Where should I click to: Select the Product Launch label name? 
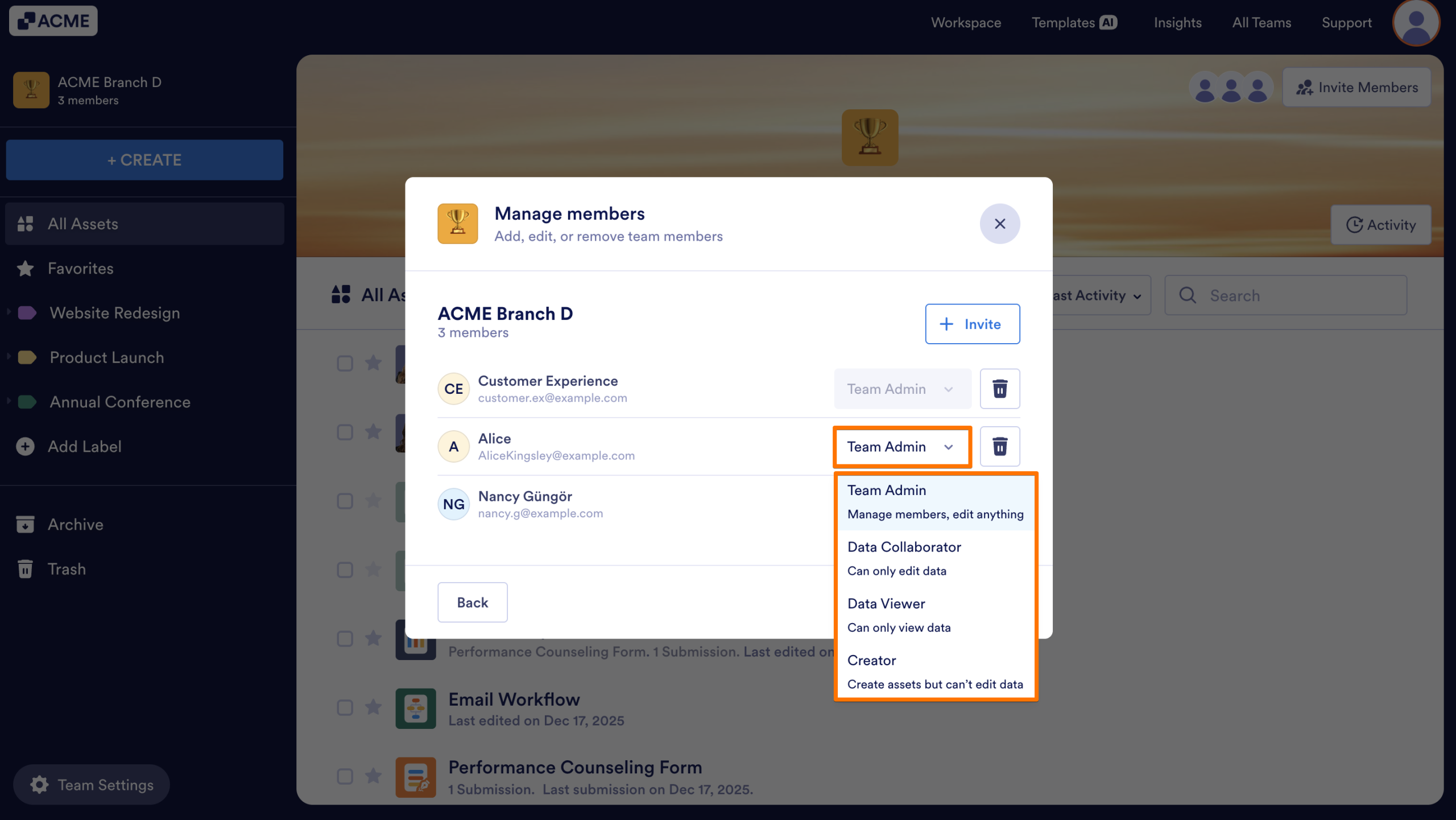coord(107,357)
